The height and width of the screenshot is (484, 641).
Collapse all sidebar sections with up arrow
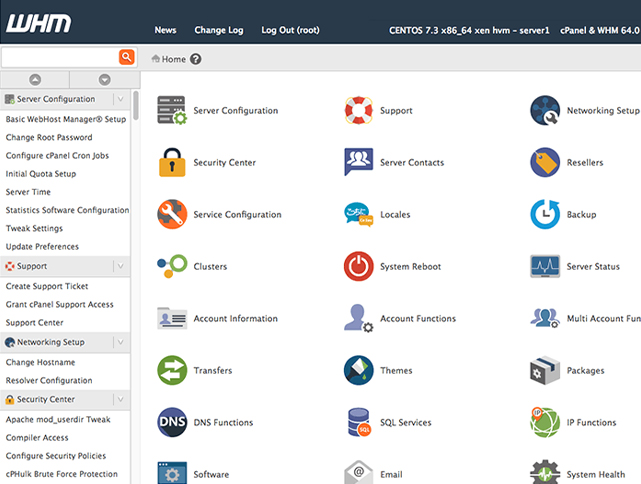click(x=35, y=79)
